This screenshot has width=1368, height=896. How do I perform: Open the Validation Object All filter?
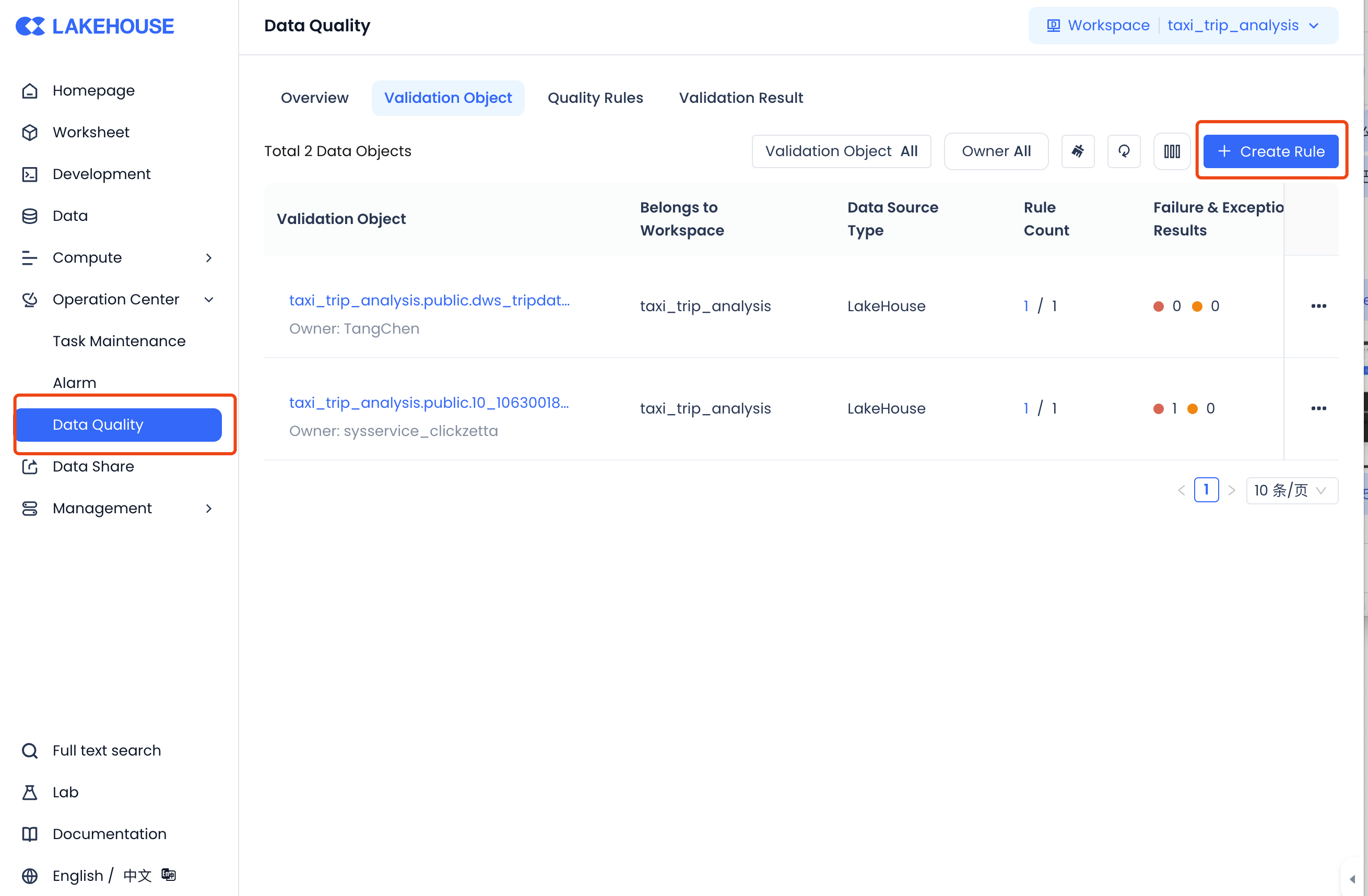(841, 151)
